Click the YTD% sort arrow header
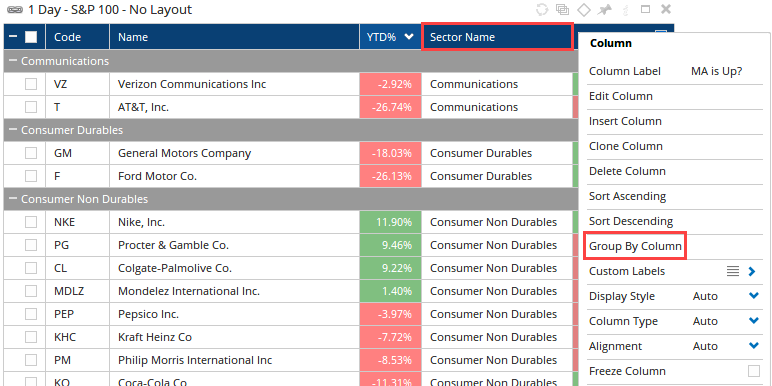Screen dimensions: 772x386 pos(408,36)
